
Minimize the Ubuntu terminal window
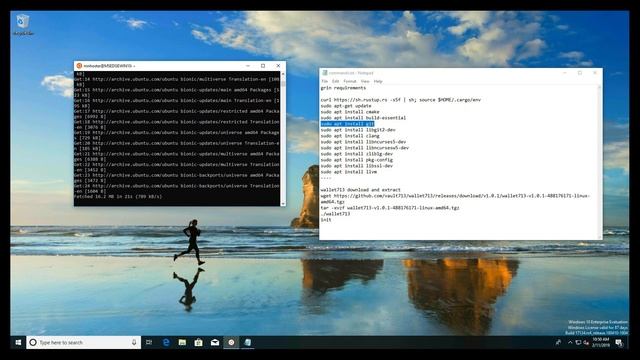click(248, 66)
